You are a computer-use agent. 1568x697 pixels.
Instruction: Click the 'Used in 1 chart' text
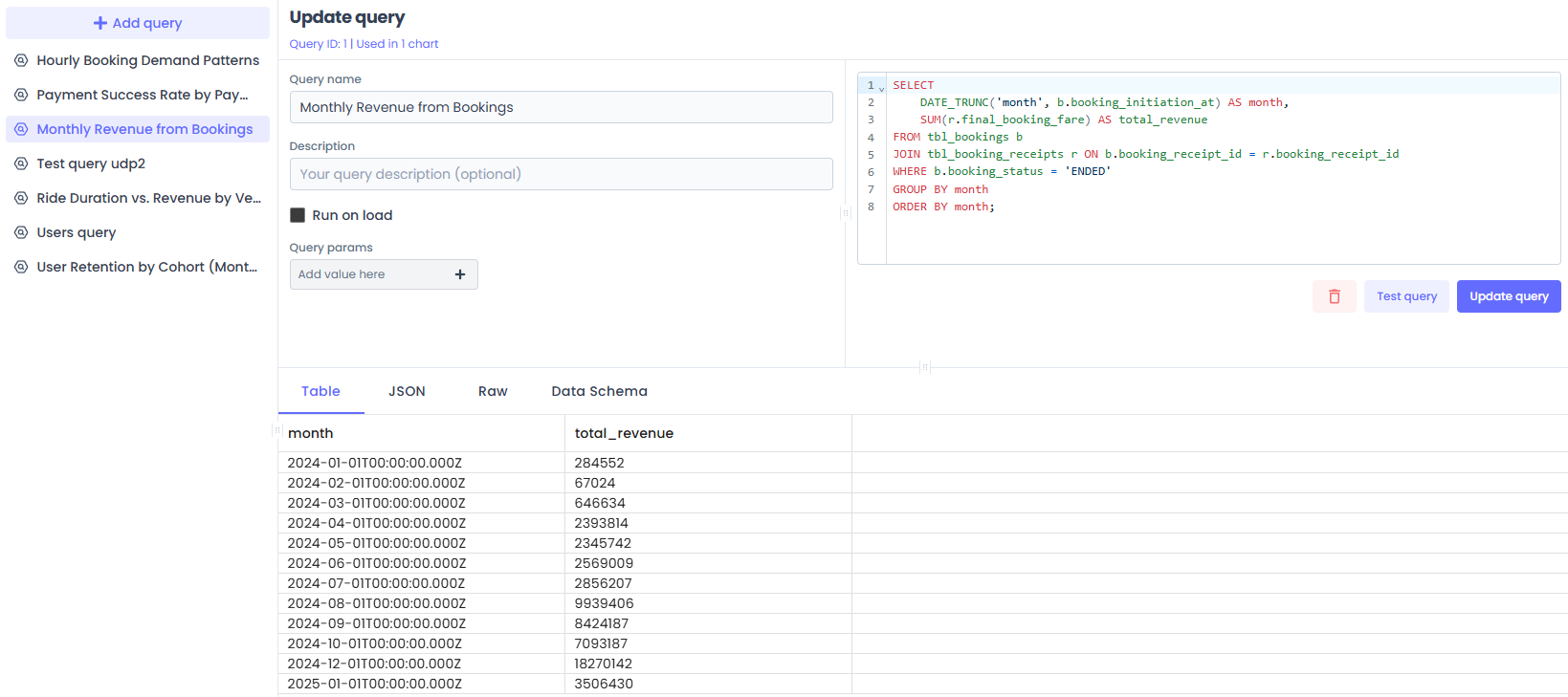click(x=397, y=44)
